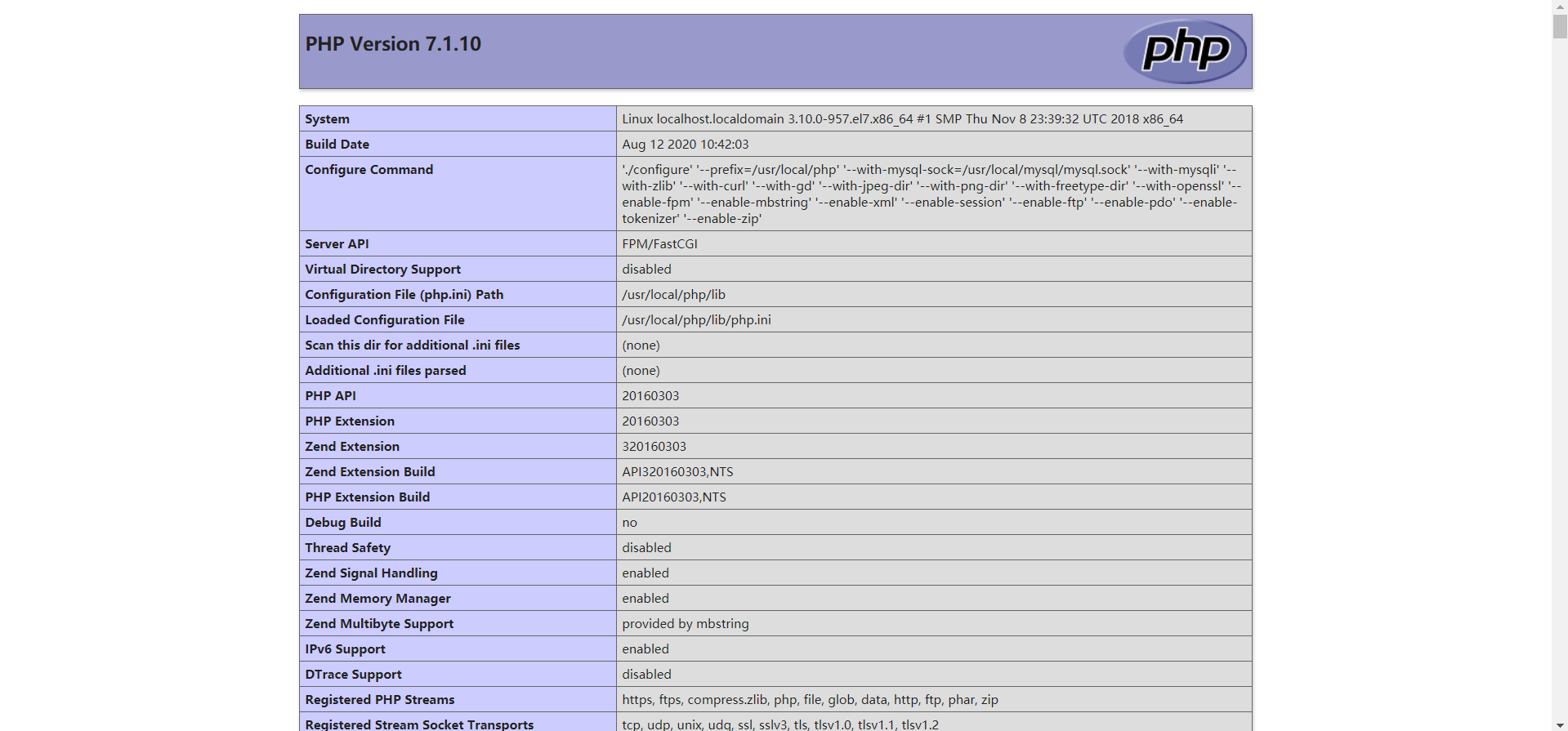Click the "API320160303,NTS" value
This screenshot has height=731, width=1568.
pyautogui.click(x=677, y=472)
